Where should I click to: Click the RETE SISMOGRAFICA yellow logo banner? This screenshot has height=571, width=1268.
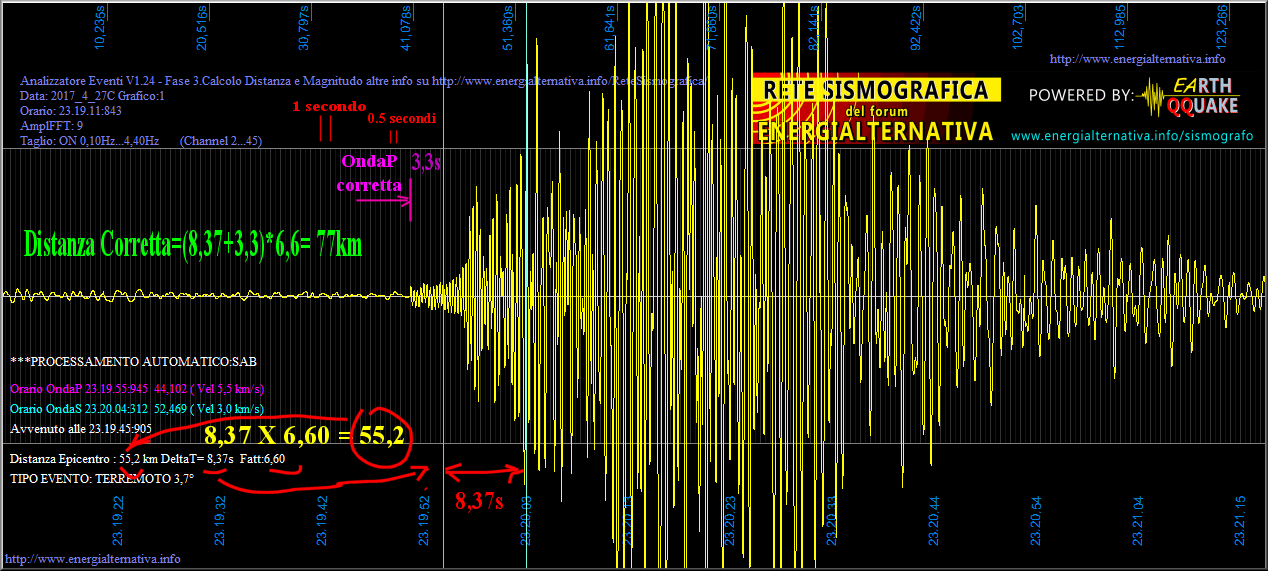coord(875,90)
